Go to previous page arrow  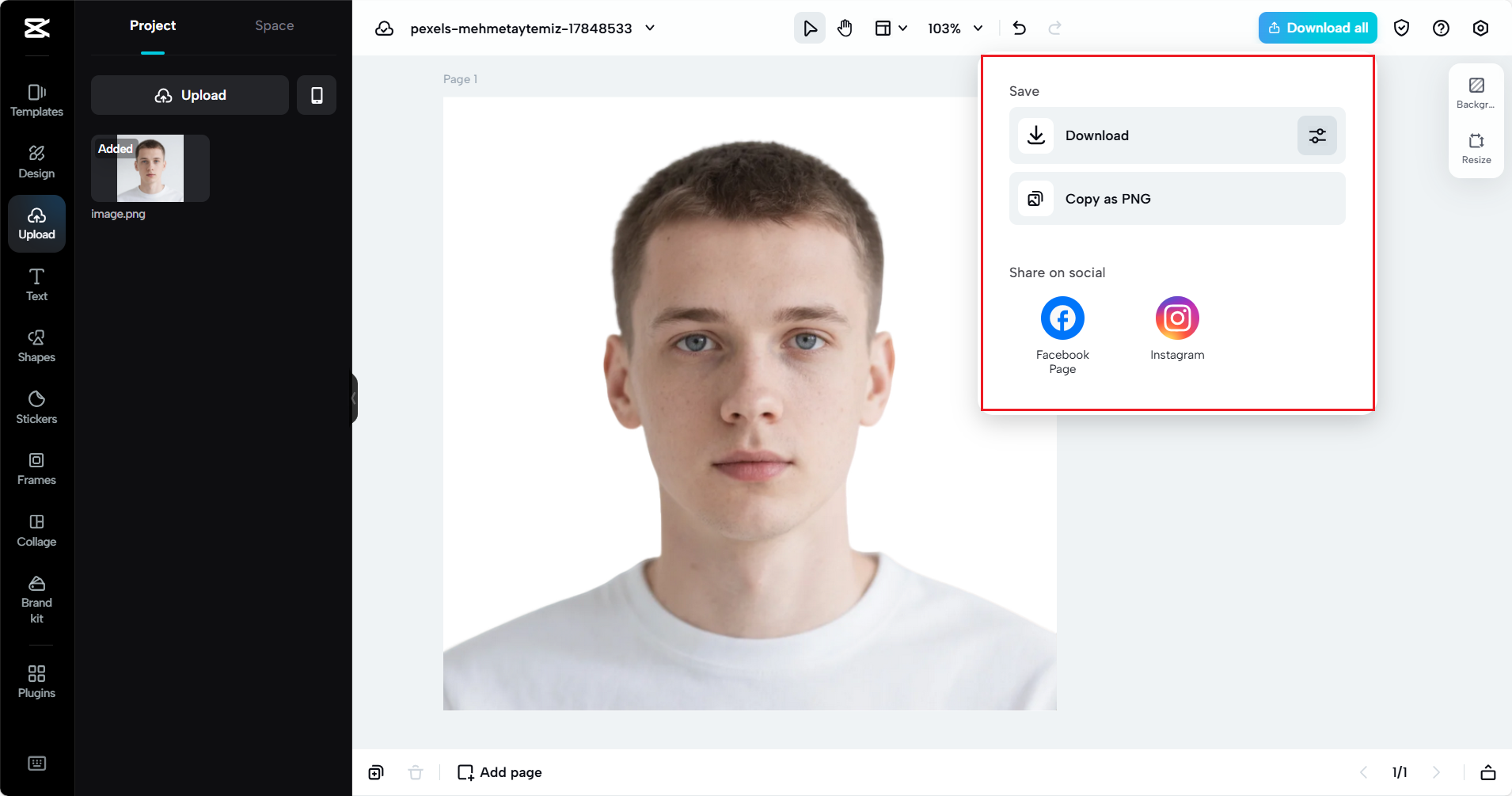[1363, 772]
